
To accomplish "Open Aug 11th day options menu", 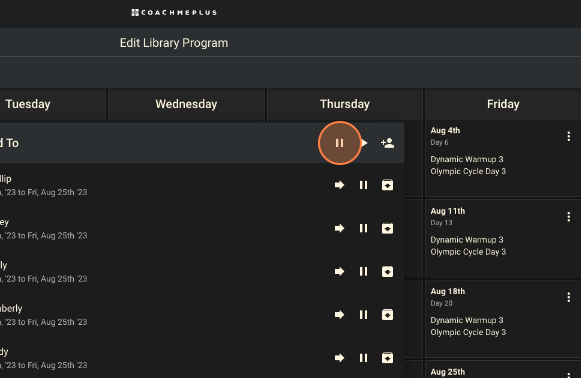I will (x=569, y=217).
